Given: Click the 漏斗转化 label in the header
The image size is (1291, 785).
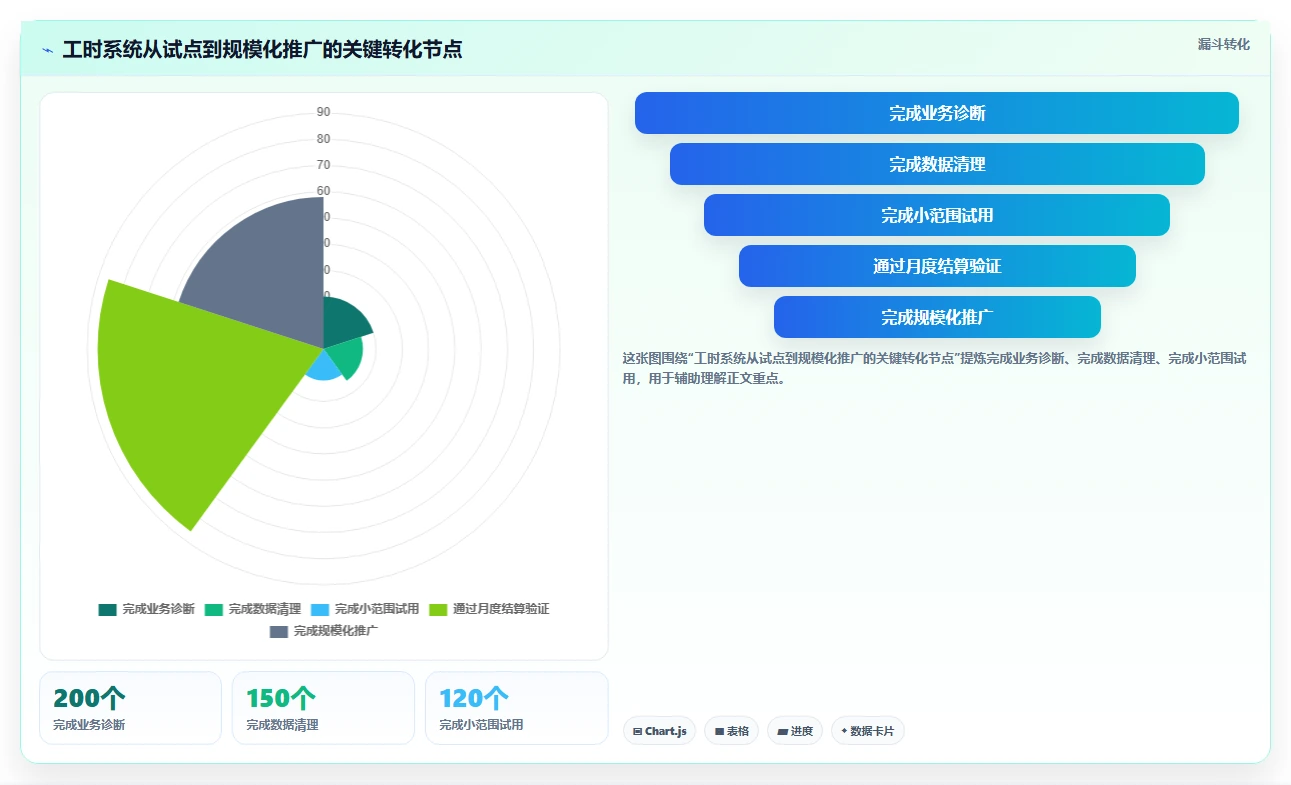Looking at the screenshot, I should 1224,44.
